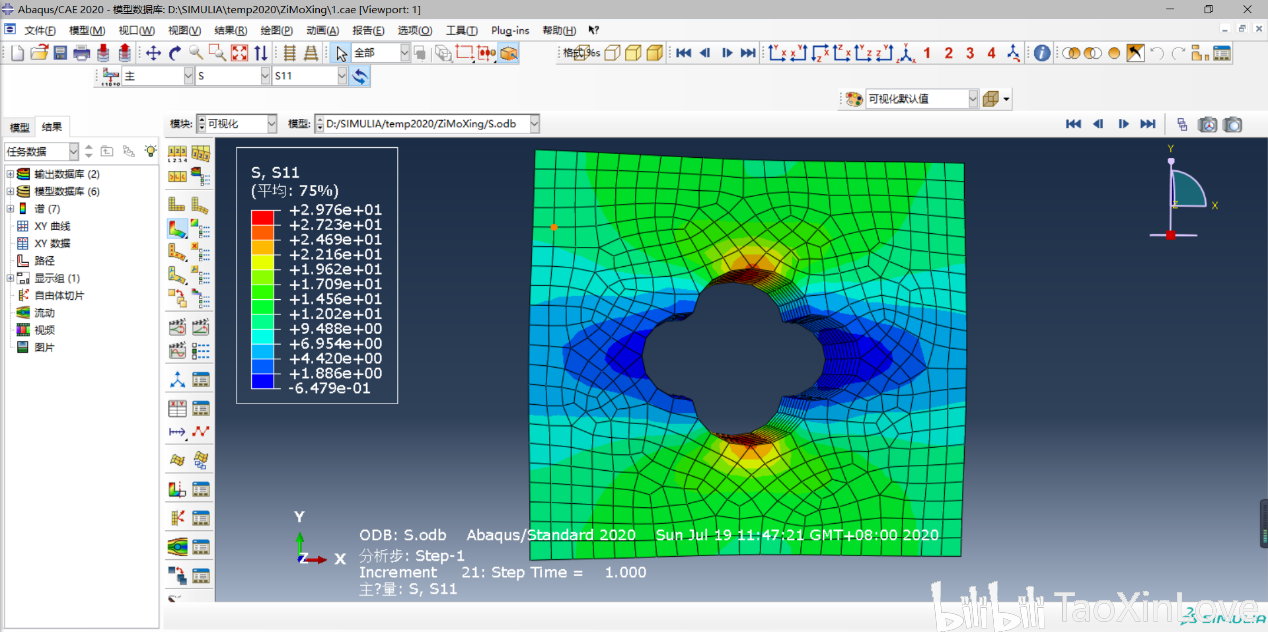This screenshot has width=1268, height=632.
Task: Toggle the light bulb filter in results tree
Action: (150, 151)
